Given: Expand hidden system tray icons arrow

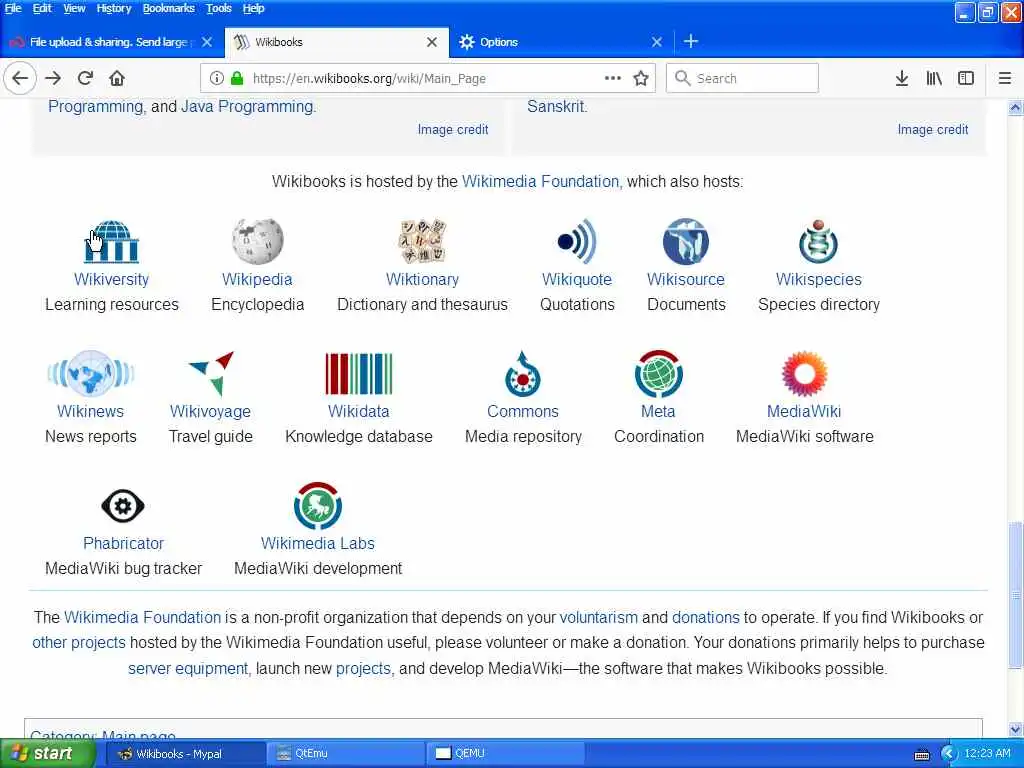Looking at the screenshot, I should (x=948, y=753).
